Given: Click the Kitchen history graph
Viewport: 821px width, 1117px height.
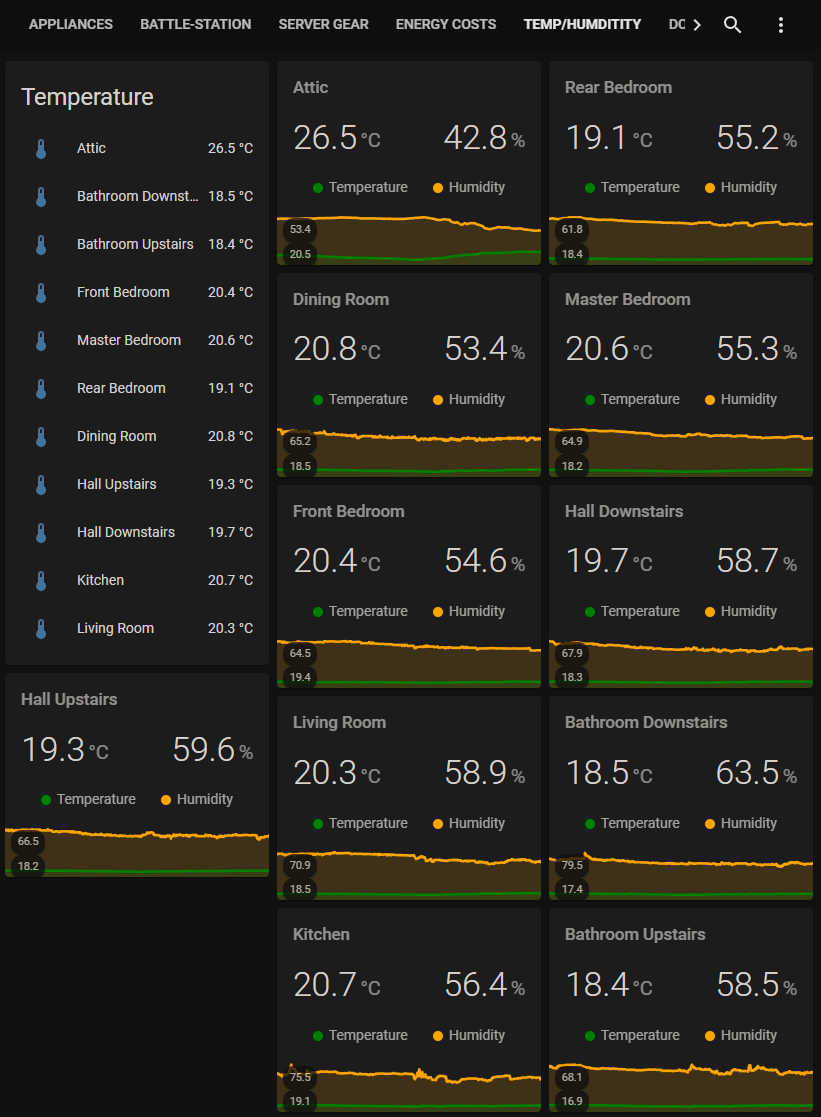Looking at the screenshot, I should coord(409,1087).
